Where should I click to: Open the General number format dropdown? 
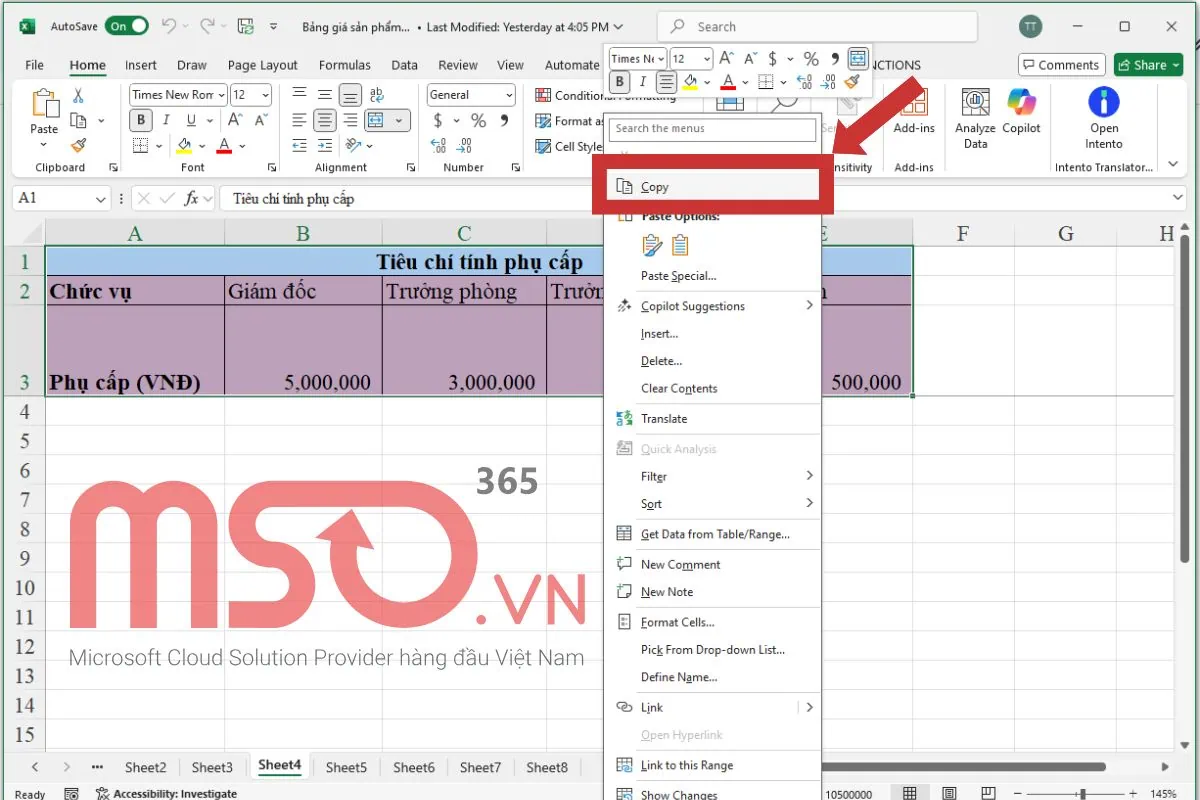coord(470,94)
